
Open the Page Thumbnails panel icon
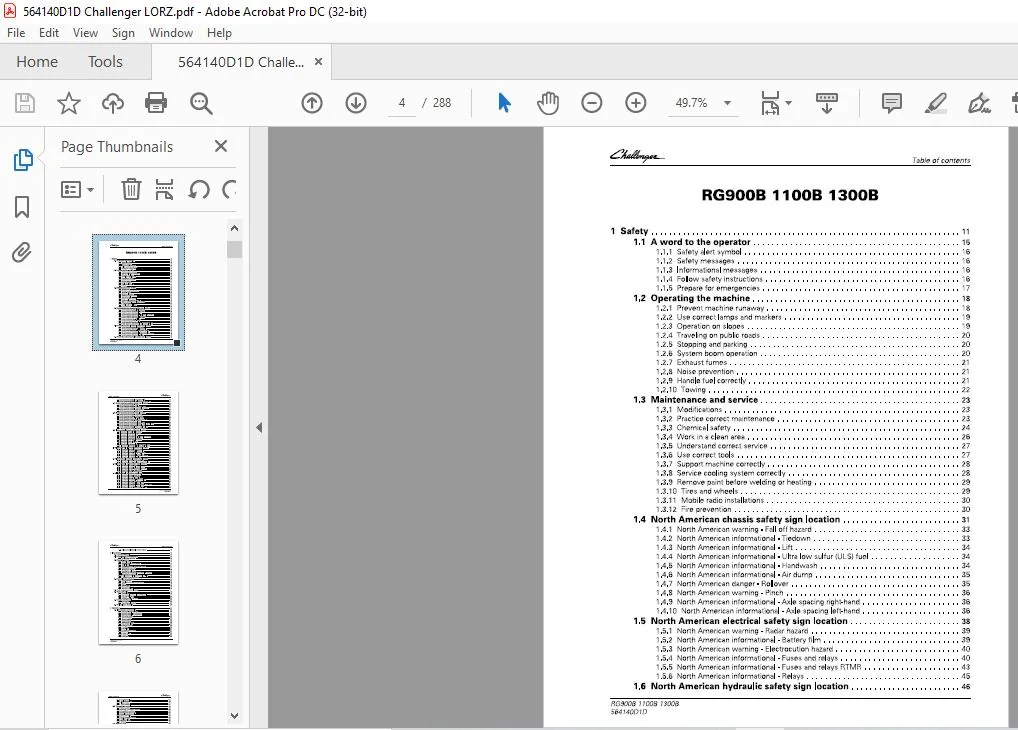click(23, 160)
